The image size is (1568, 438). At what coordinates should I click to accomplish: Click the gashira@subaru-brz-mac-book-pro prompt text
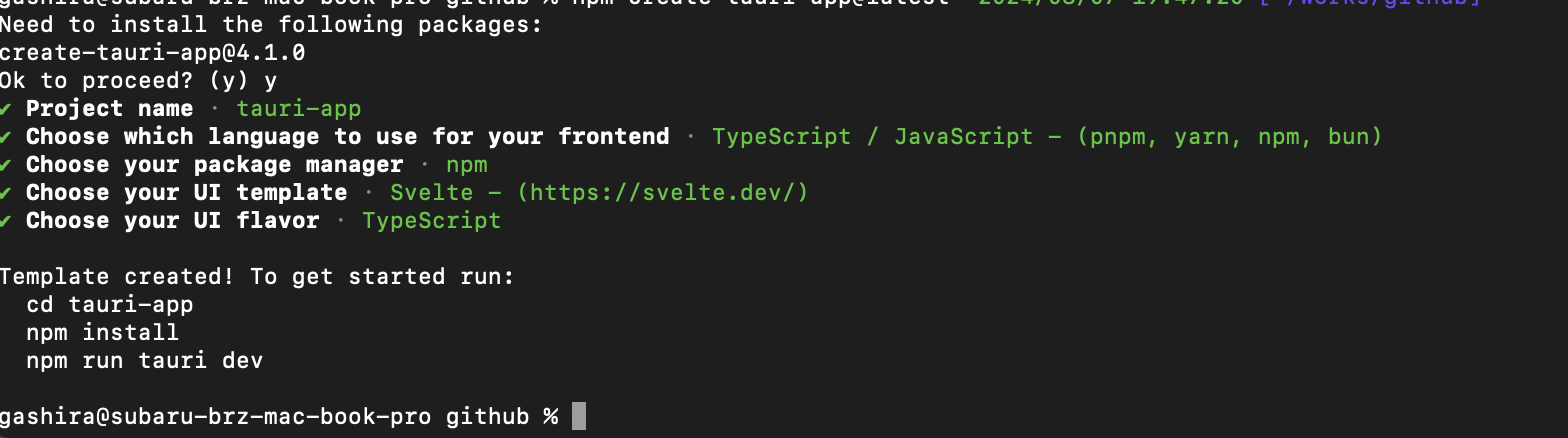(x=216, y=416)
